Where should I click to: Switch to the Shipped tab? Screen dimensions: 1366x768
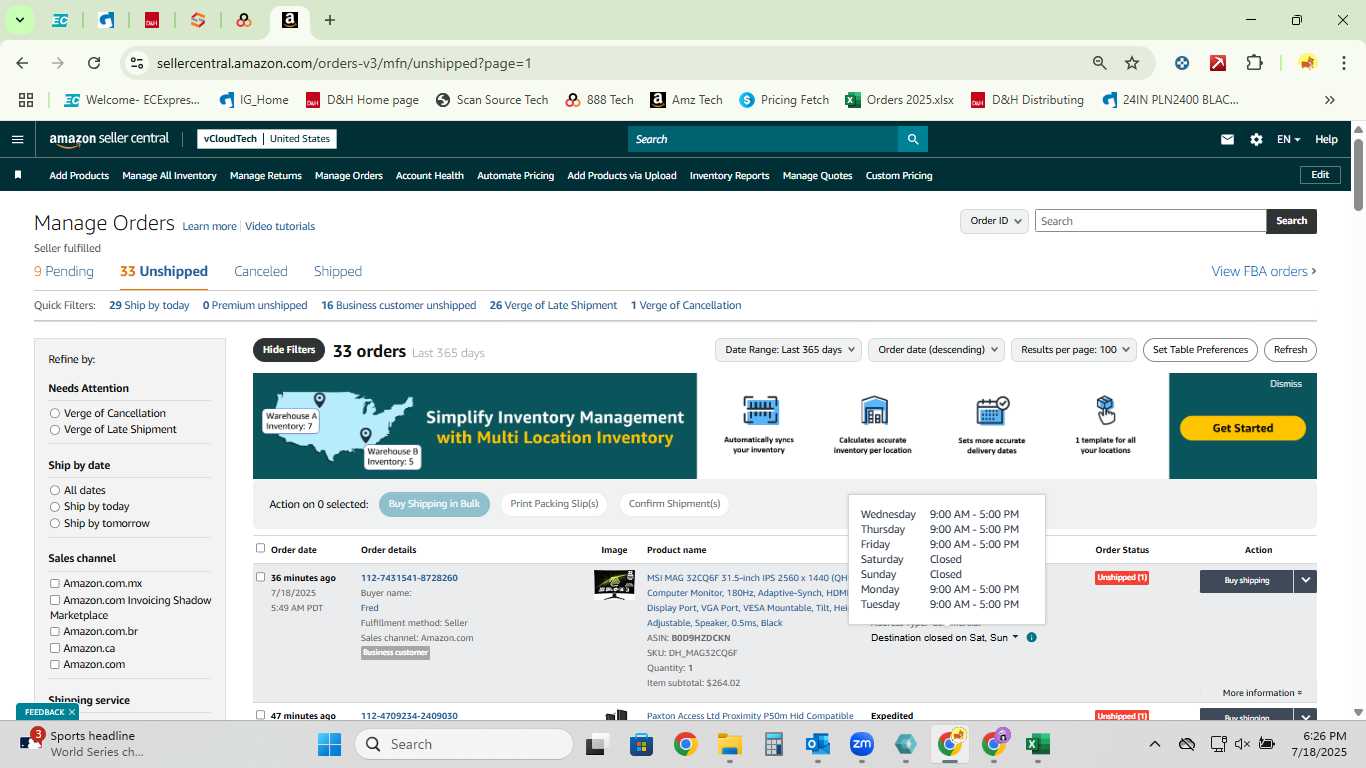[338, 271]
